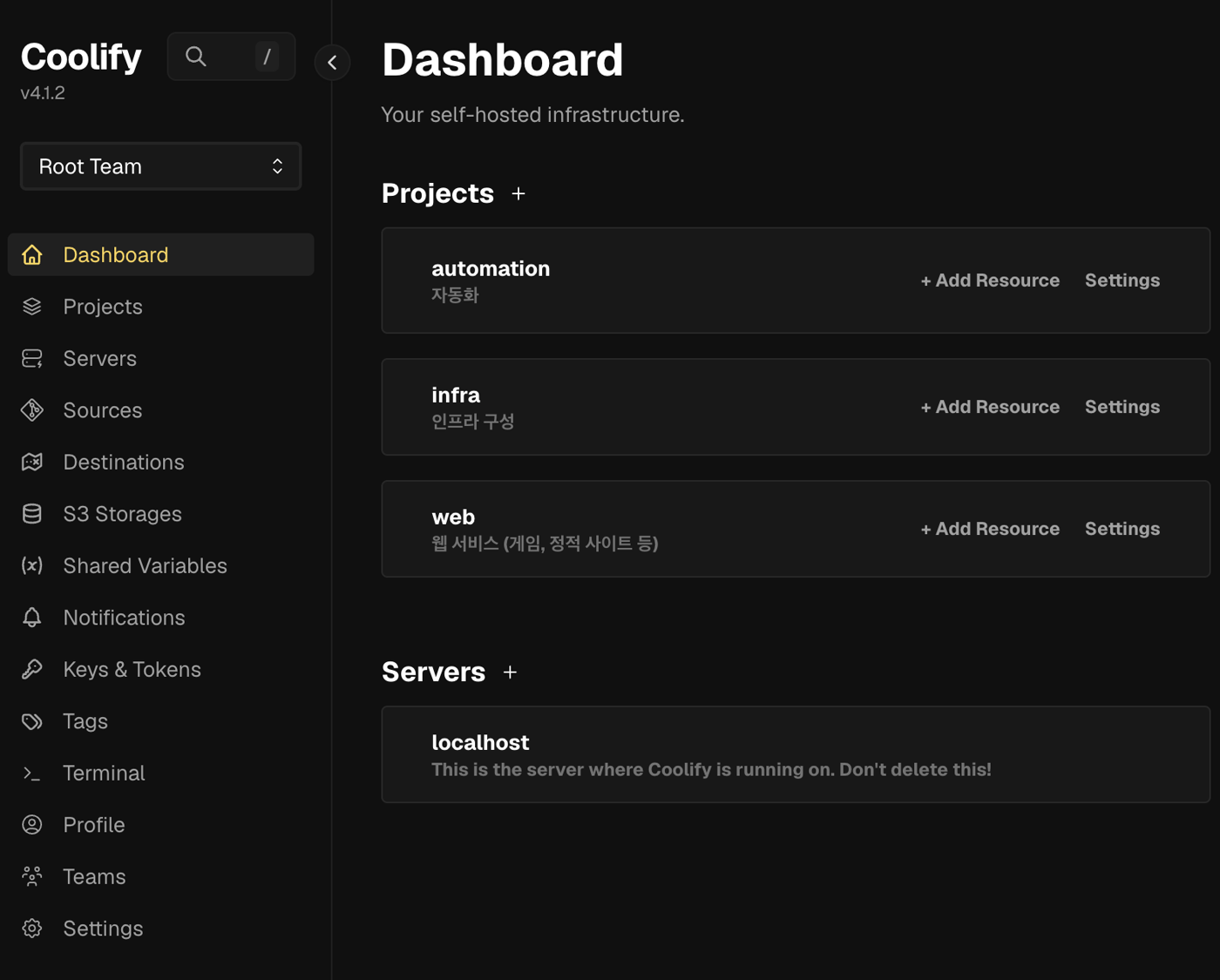1220x980 pixels.
Task: Click the Coolify logo text
Action: tap(81, 57)
